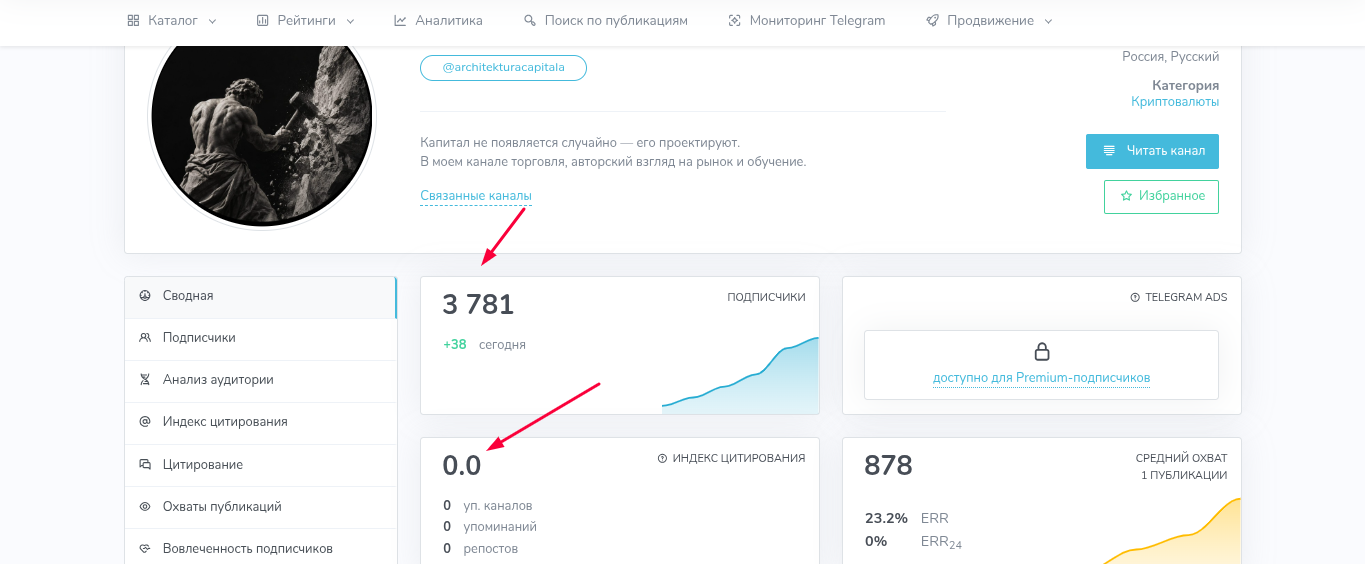
Task: Click the Анализ аудитории hourglass icon
Action: (145, 380)
